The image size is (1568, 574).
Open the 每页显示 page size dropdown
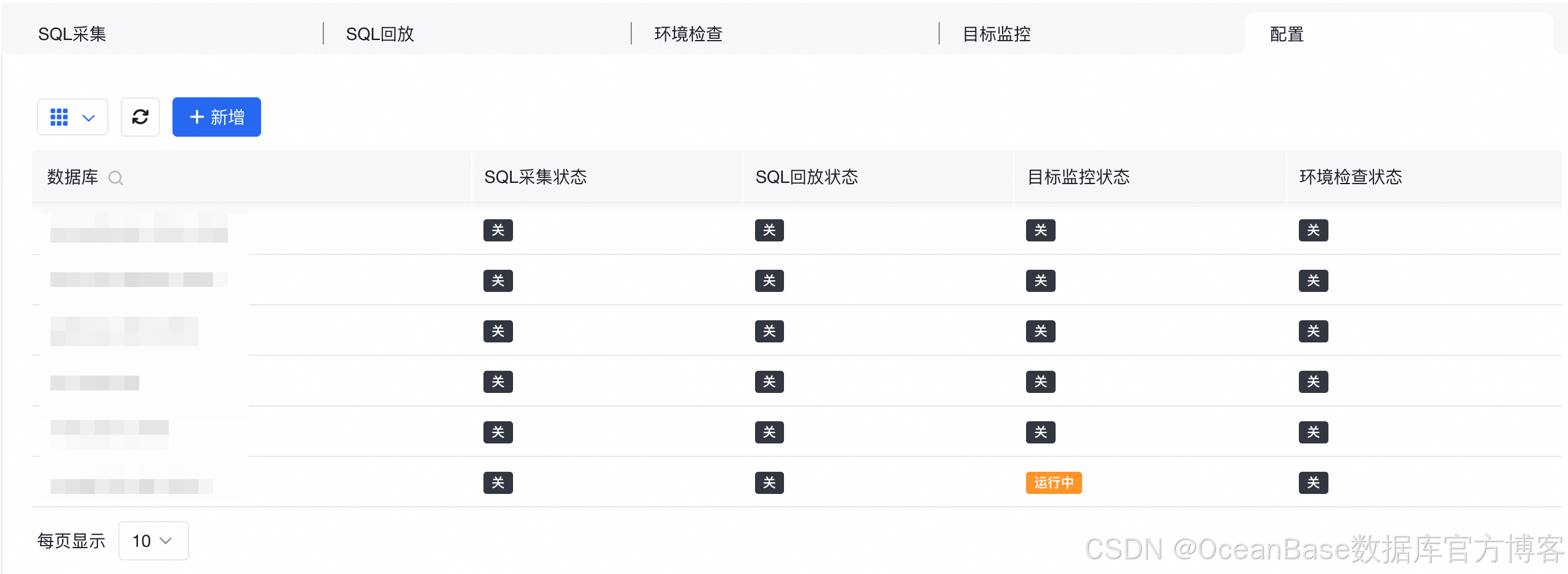coord(153,541)
